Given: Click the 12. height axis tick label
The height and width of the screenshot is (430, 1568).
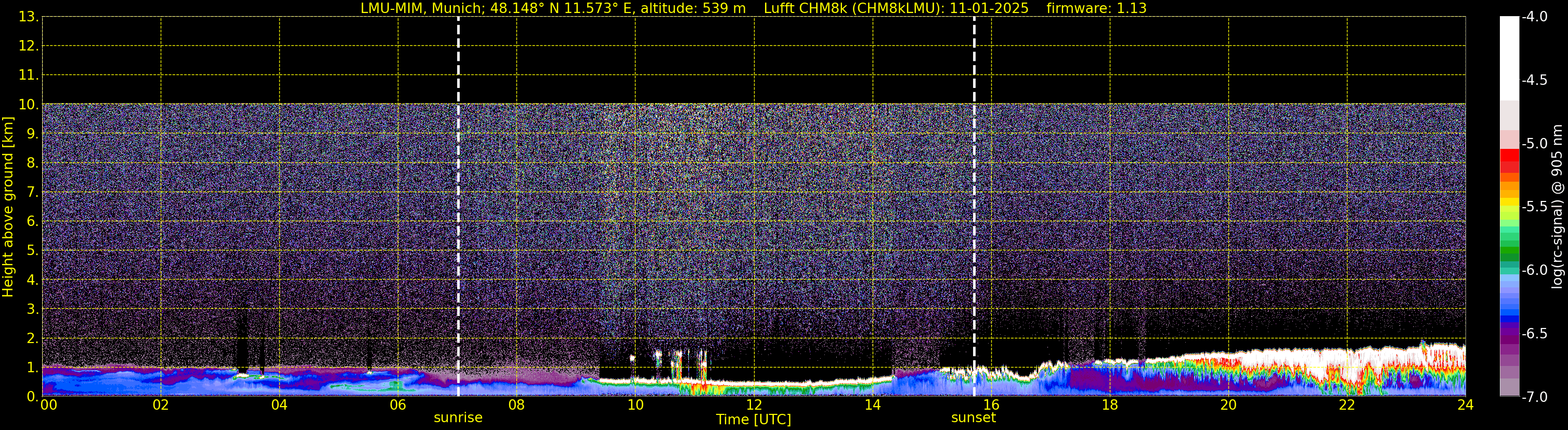Looking at the screenshot, I should [29, 46].
